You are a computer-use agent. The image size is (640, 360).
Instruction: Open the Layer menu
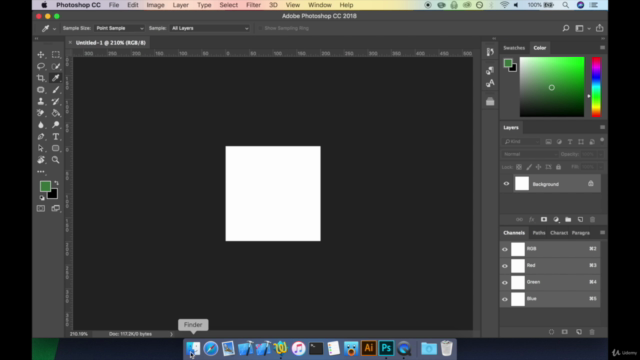pos(180,5)
